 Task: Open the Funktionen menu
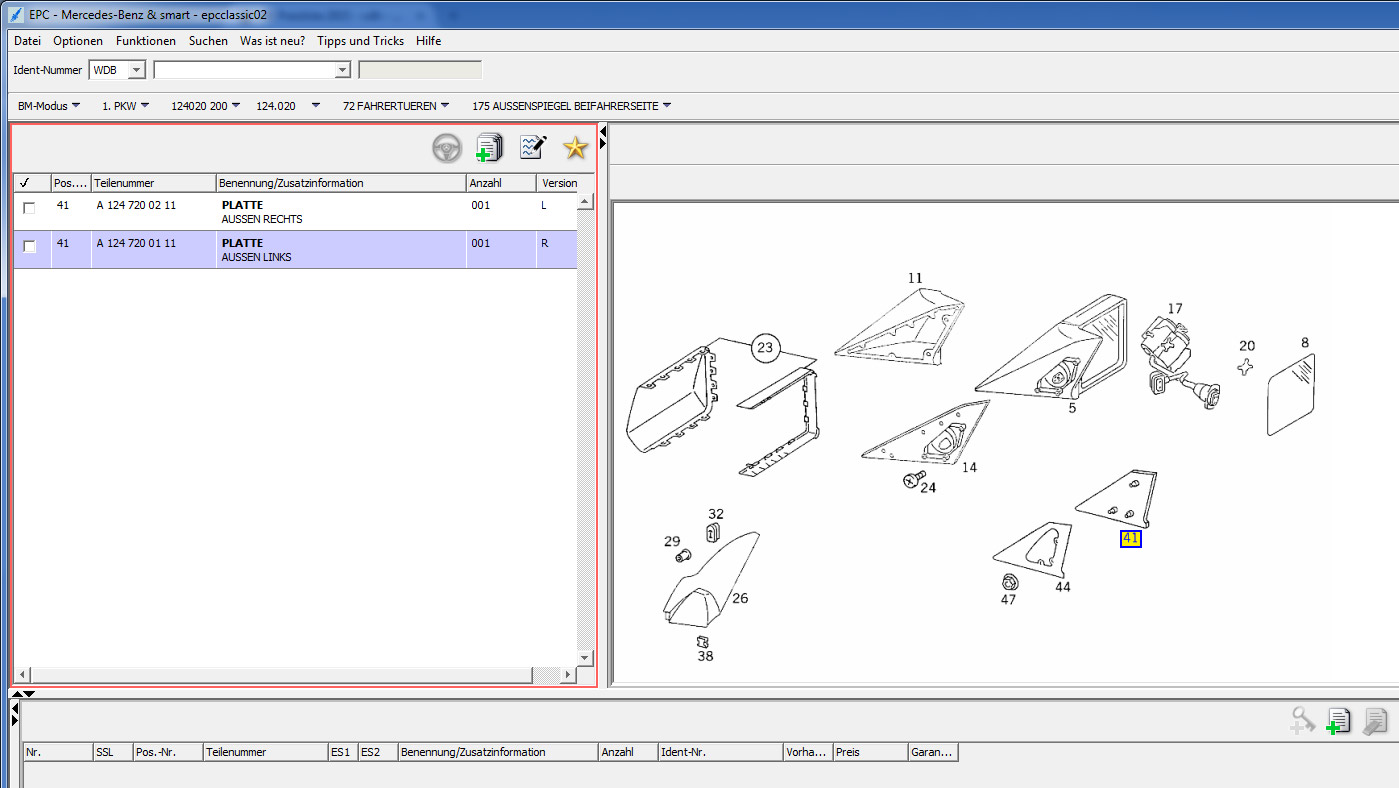tap(146, 41)
